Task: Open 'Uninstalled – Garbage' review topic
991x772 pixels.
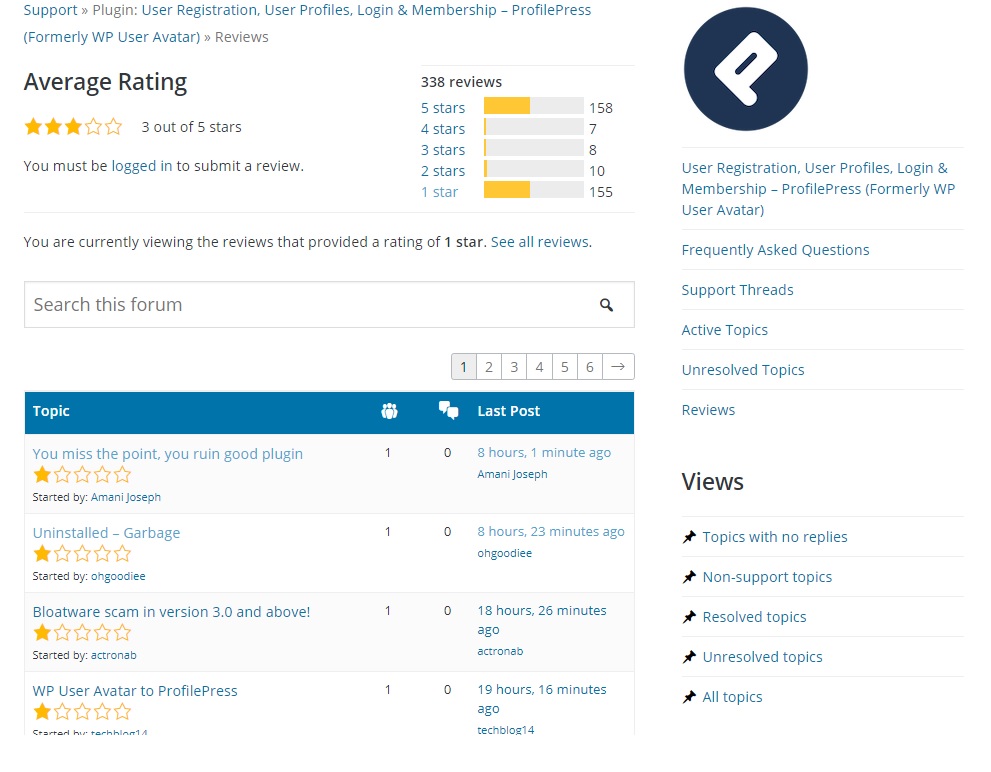Action: [106, 533]
